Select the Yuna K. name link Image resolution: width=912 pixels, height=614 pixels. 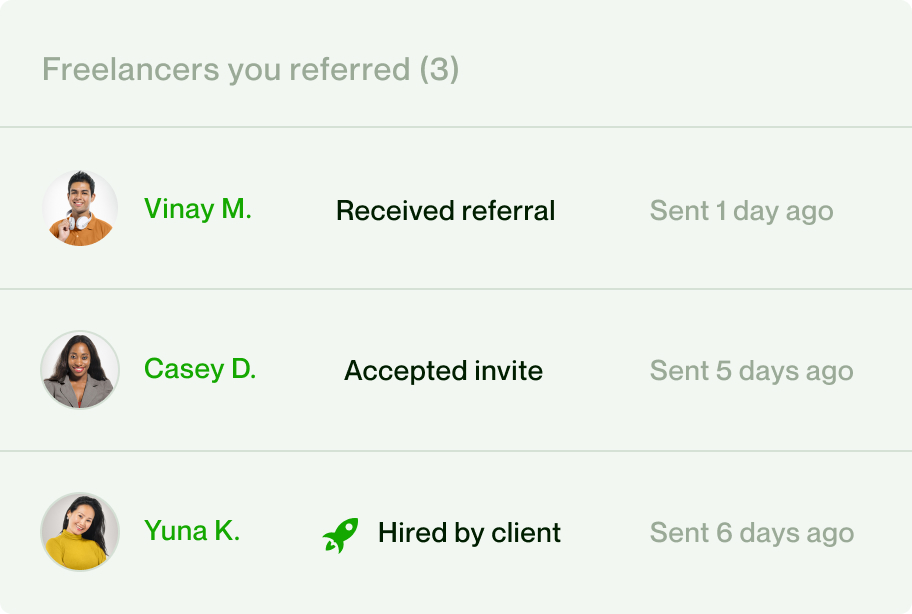pos(191,531)
